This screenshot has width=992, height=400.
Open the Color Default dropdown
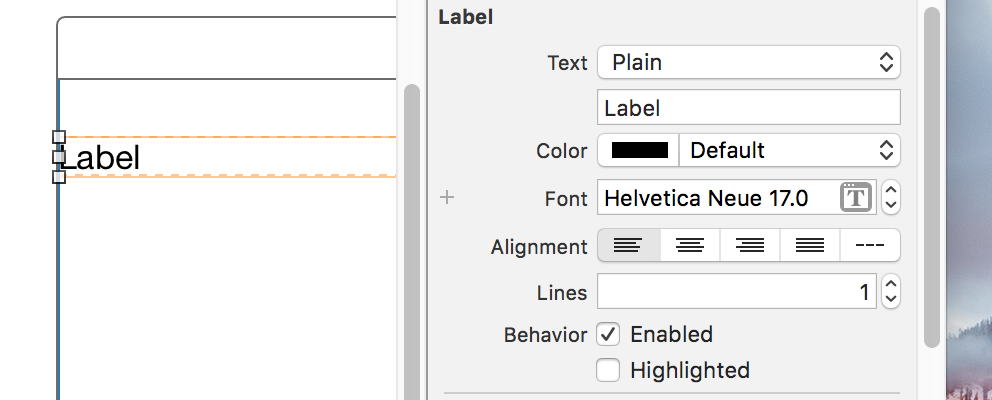pos(790,150)
